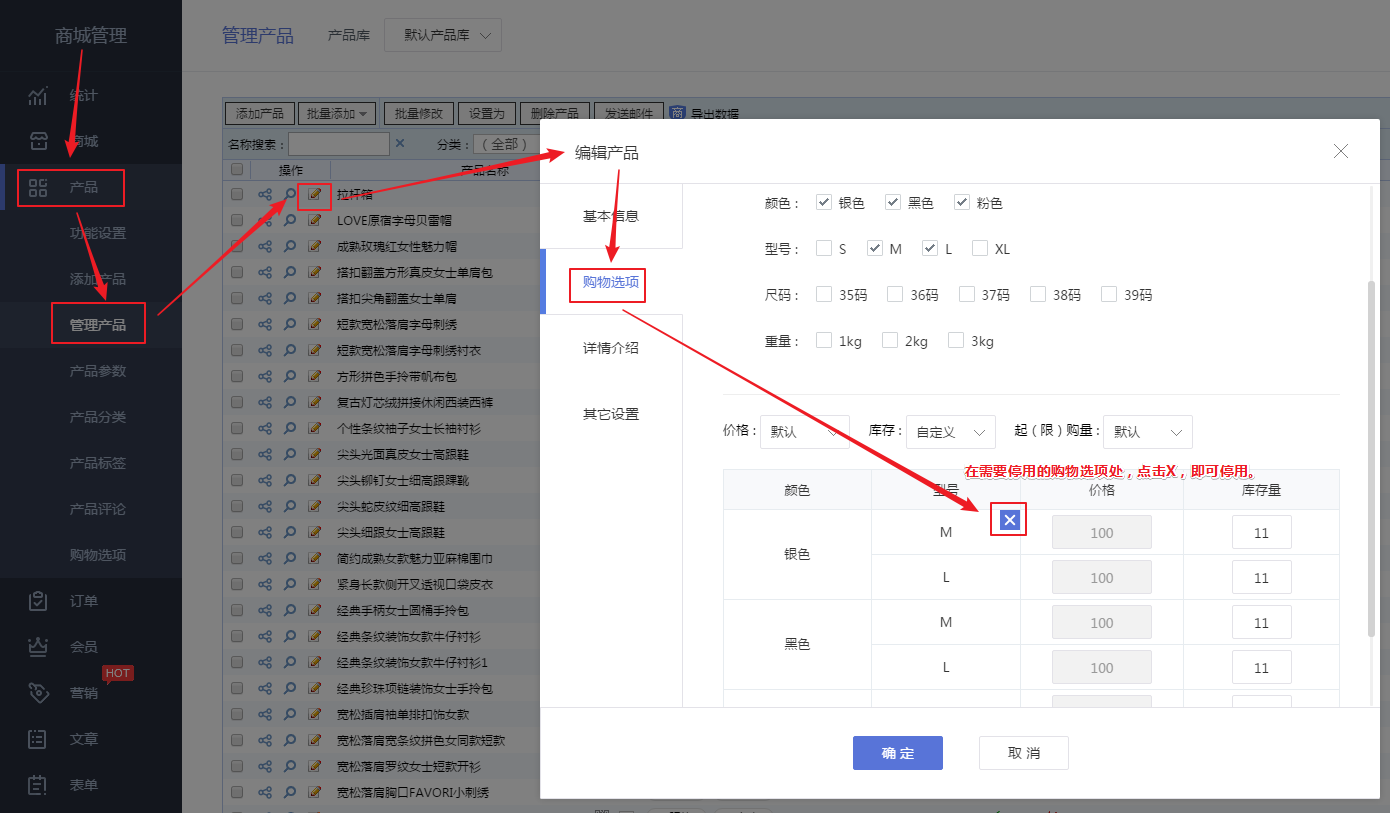Check the 3kg weight checkbox
The image size is (1390, 813).
956,340
